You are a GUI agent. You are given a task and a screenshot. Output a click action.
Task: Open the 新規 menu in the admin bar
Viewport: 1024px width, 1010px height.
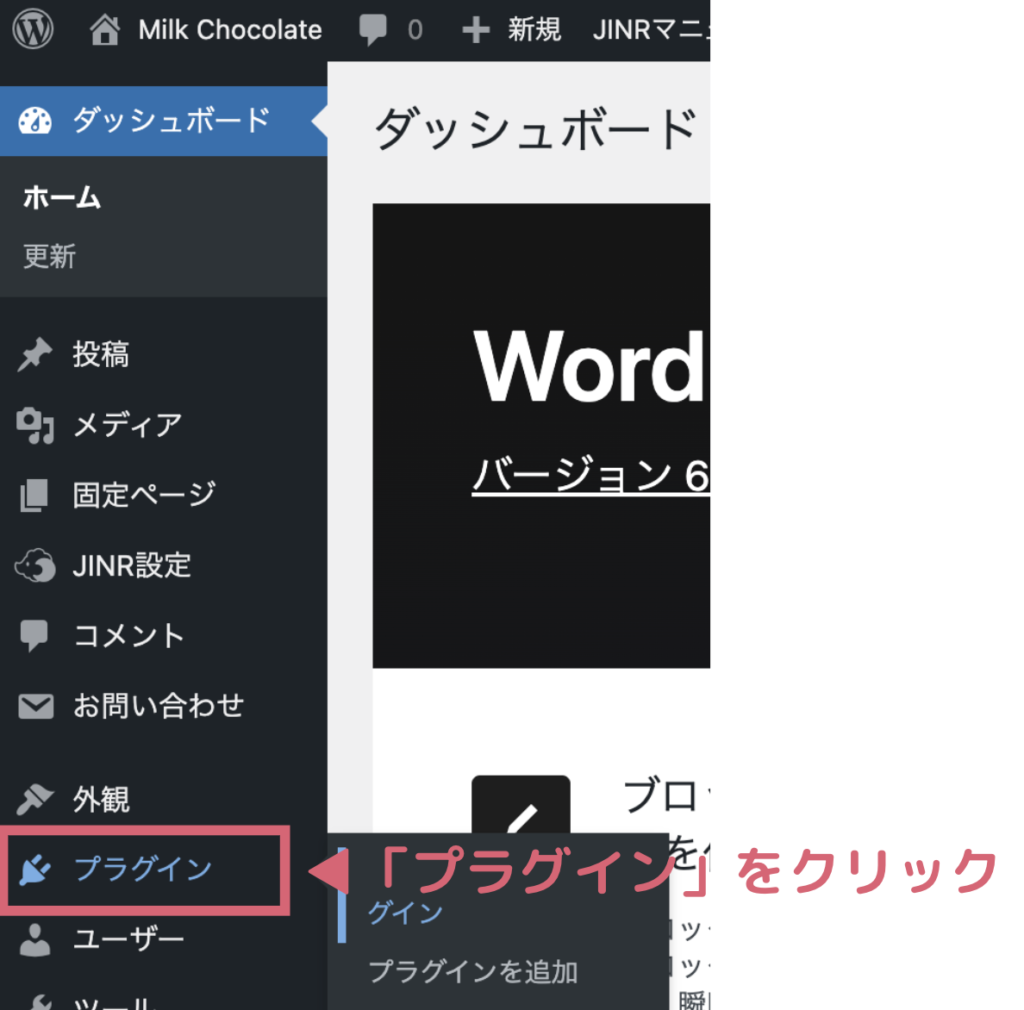(534, 30)
